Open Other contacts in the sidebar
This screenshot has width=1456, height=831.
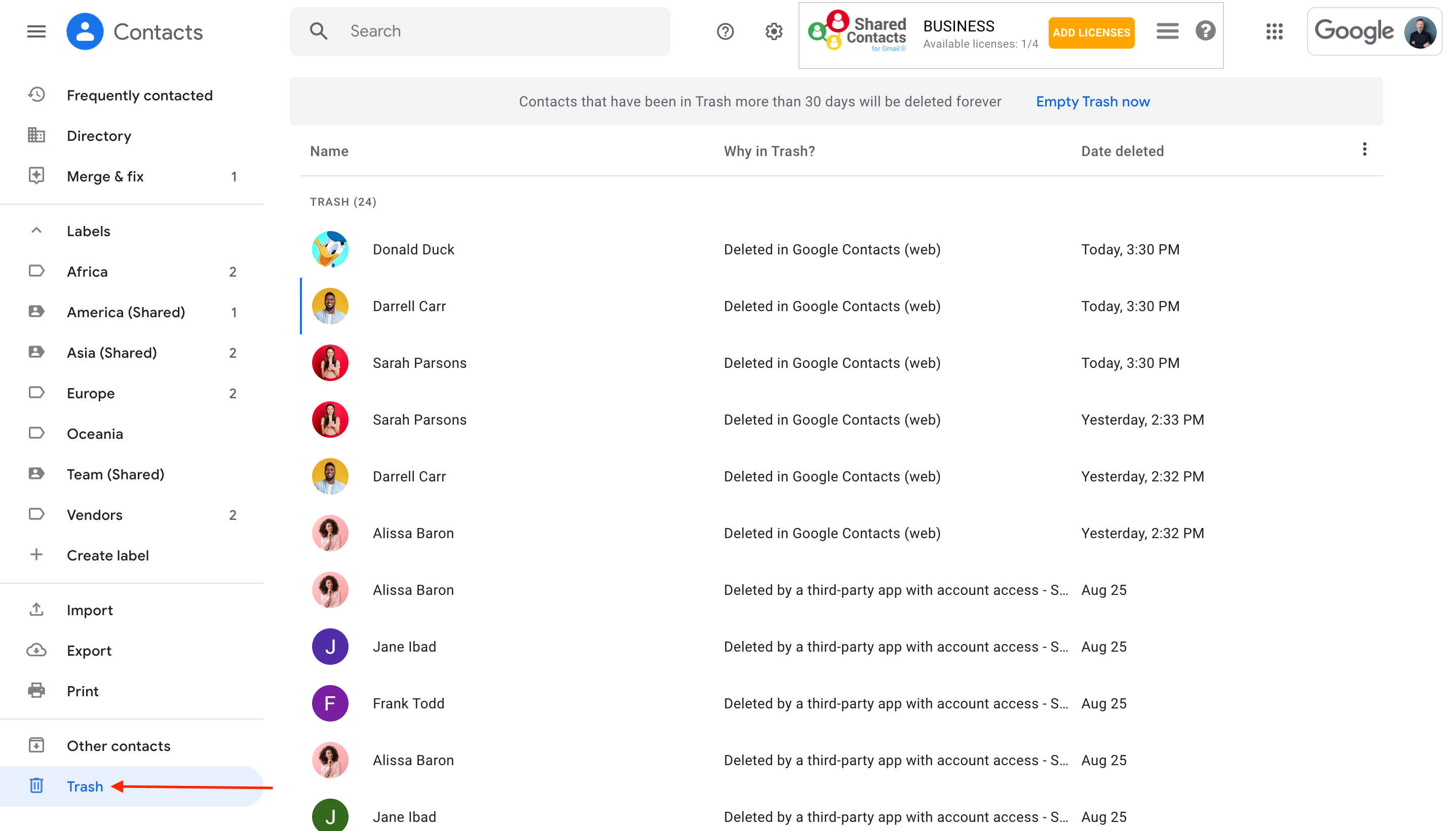(118, 745)
